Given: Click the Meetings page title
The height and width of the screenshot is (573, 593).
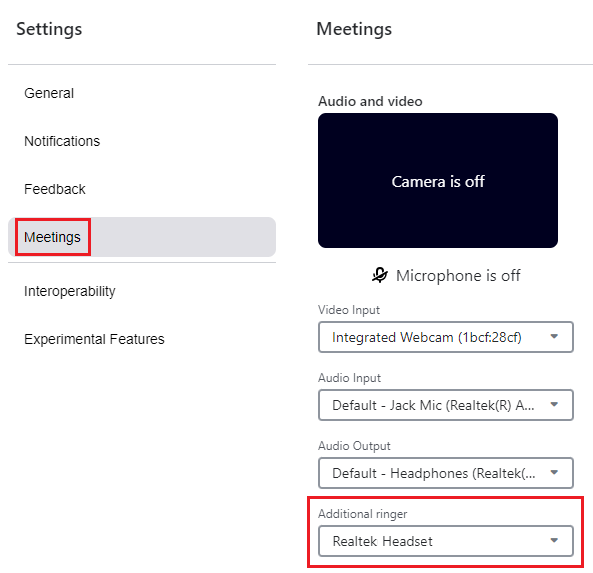Looking at the screenshot, I should [354, 29].
